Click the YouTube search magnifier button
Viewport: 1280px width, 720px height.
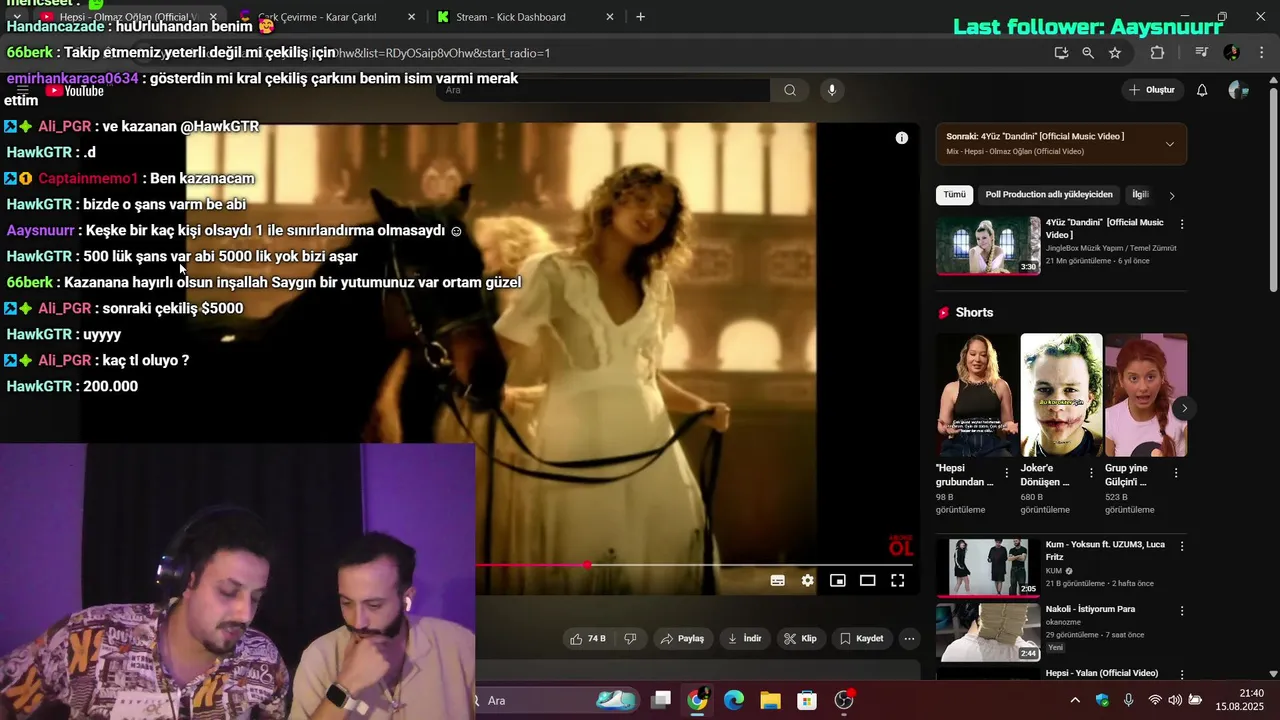[790, 90]
